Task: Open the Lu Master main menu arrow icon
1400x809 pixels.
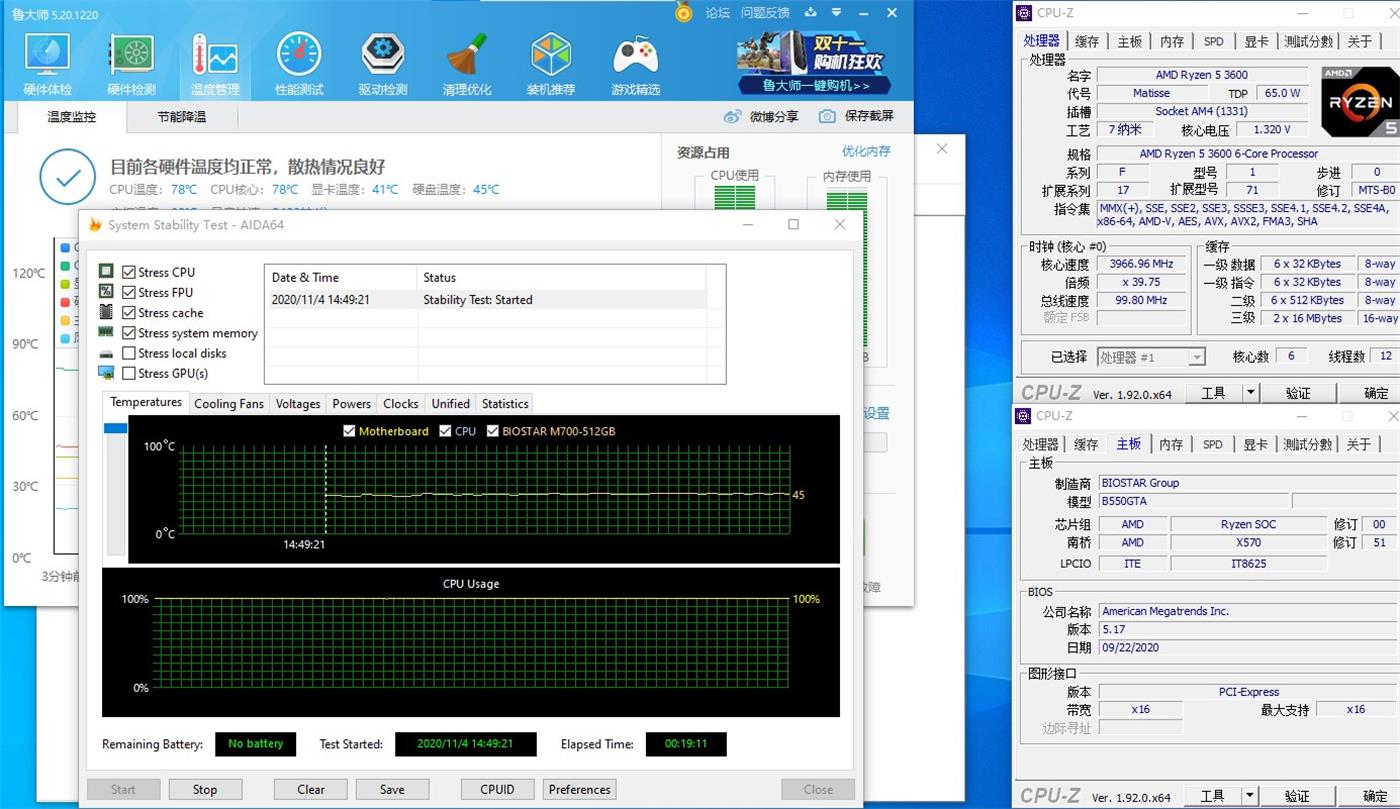Action: coord(836,13)
